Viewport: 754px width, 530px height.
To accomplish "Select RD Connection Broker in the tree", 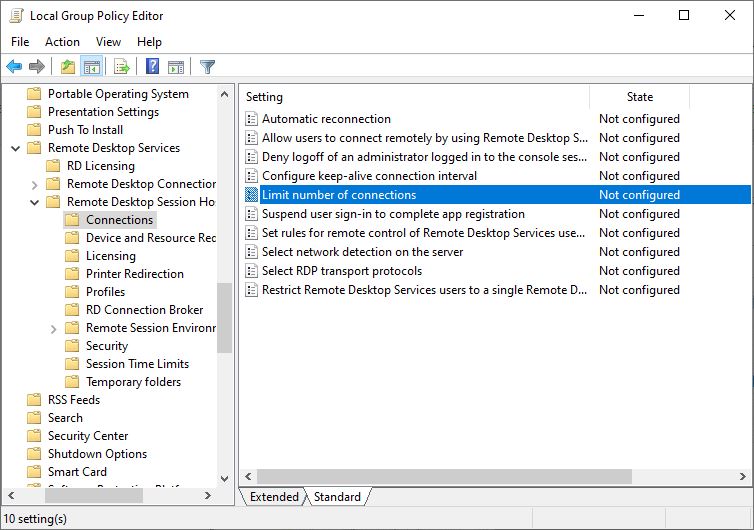I will [144, 310].
